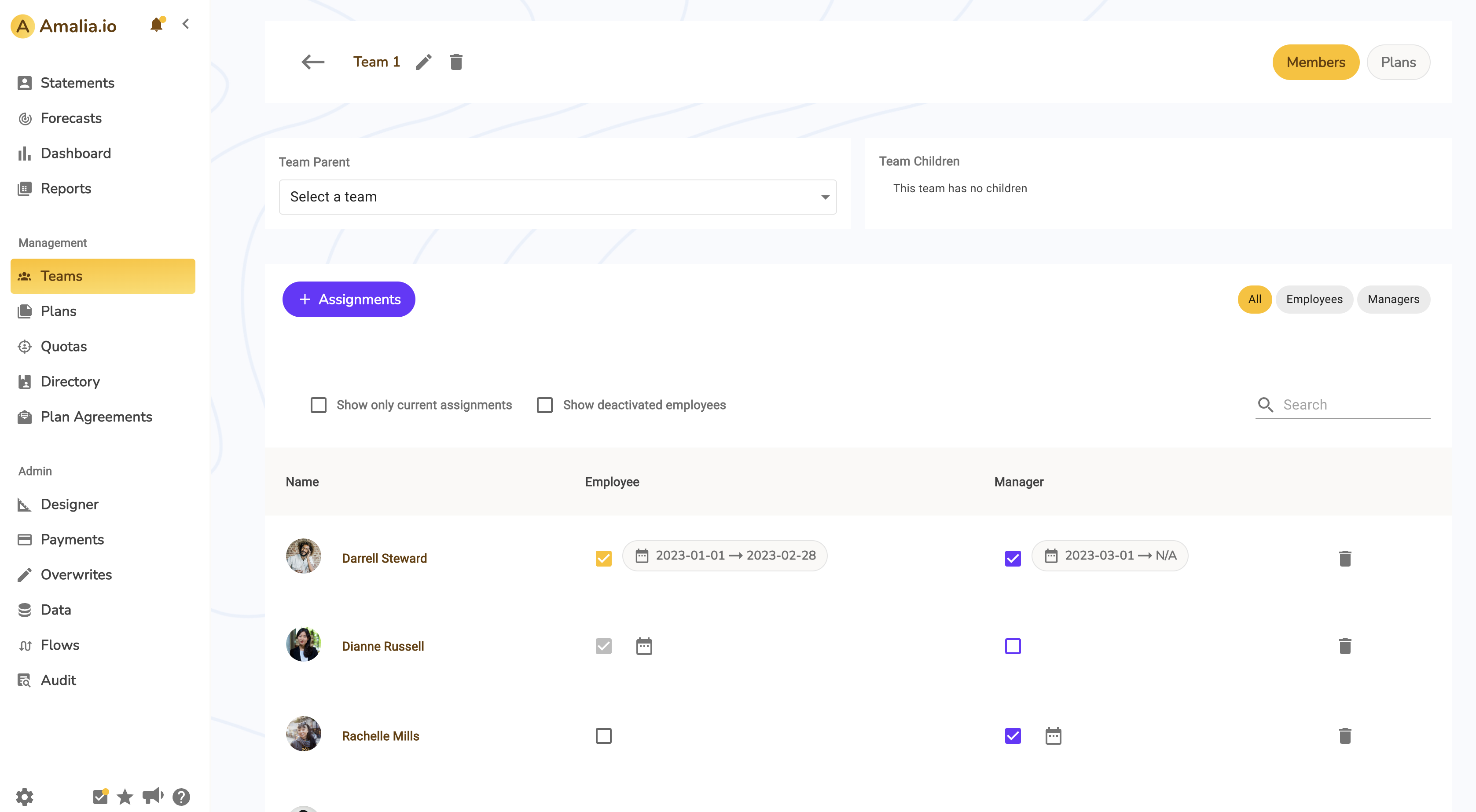
Task: Toggle Show deactivated employees checkbox
Action: 545,405
